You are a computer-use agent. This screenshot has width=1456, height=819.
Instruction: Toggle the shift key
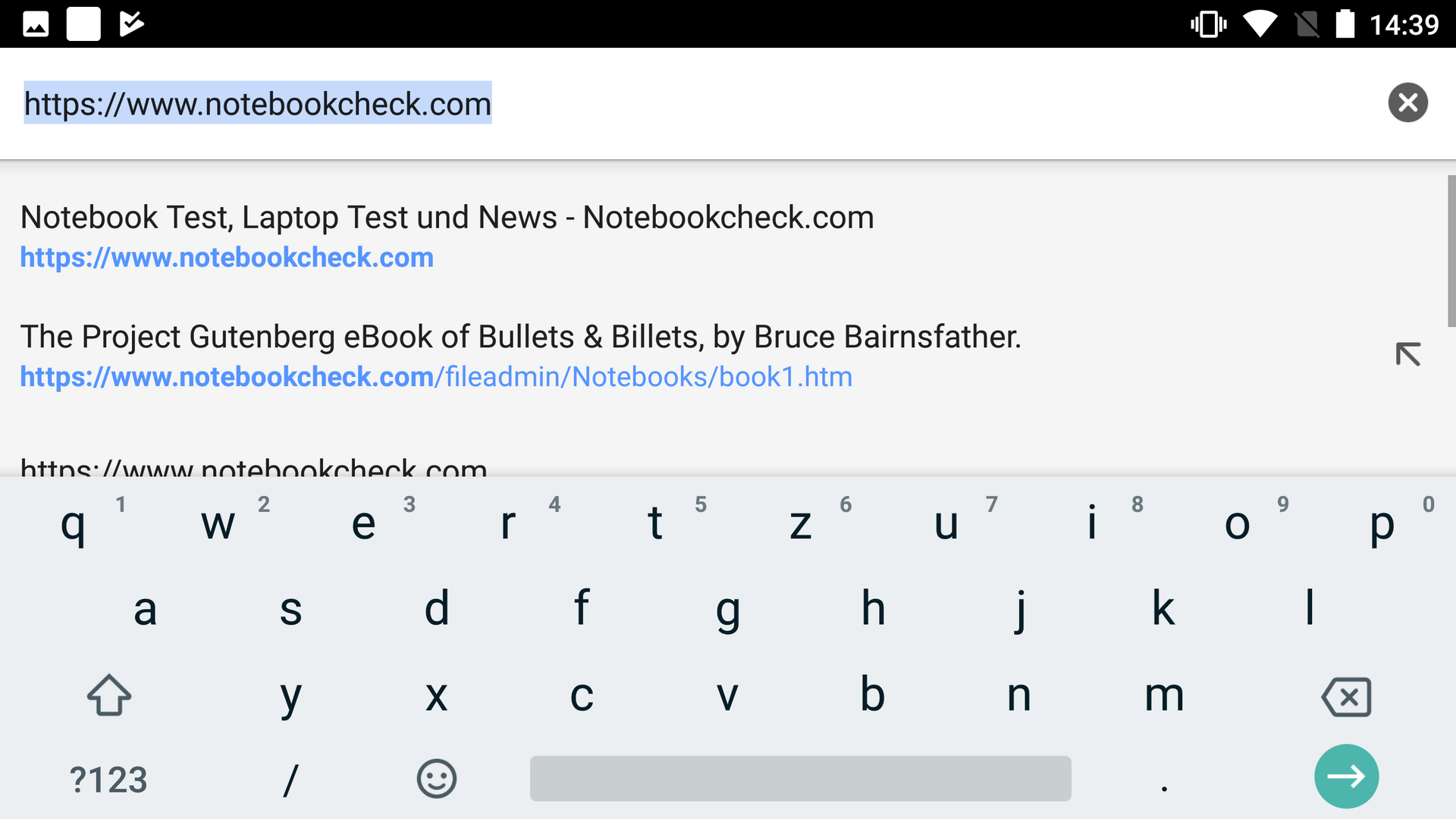[109, 695]
